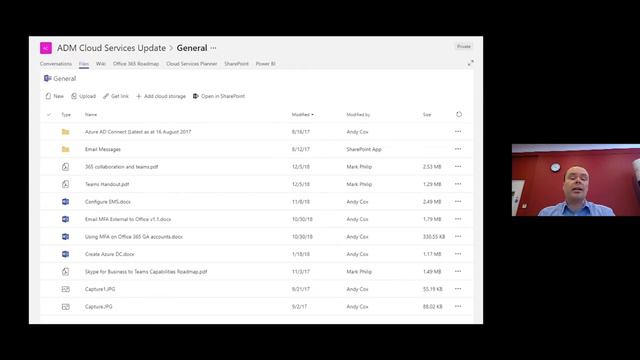This screenshot has width=640, height=360.
Task: Click the Get link button
Action: [x=116, y=96]
